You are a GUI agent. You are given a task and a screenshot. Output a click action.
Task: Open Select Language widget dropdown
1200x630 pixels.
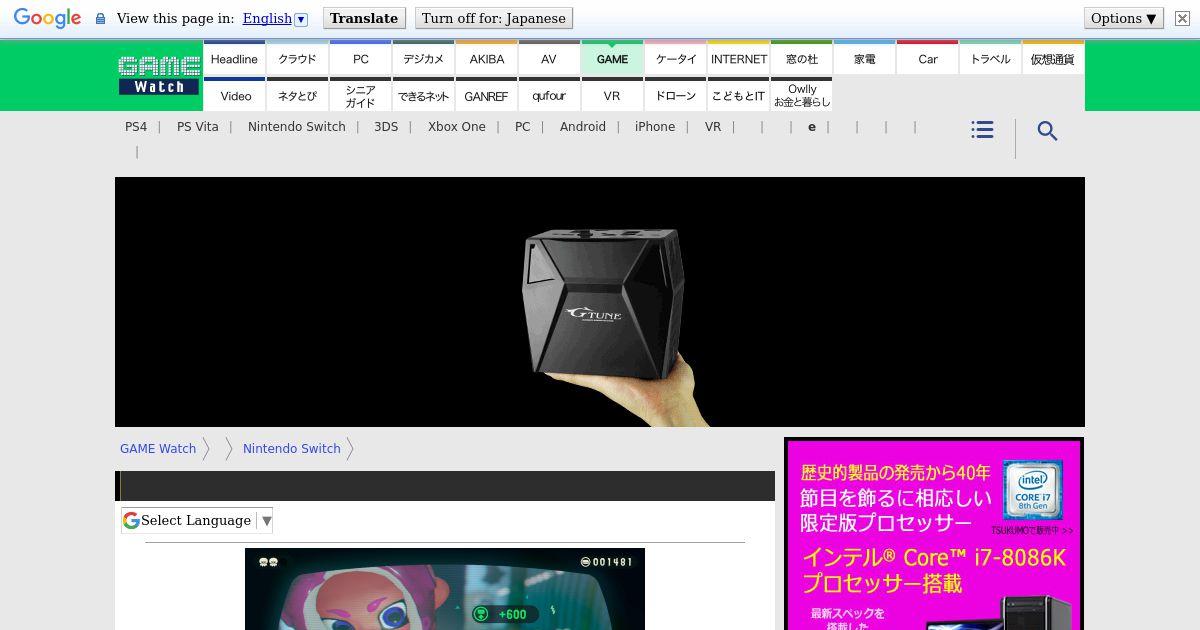(x=197, y=520)
